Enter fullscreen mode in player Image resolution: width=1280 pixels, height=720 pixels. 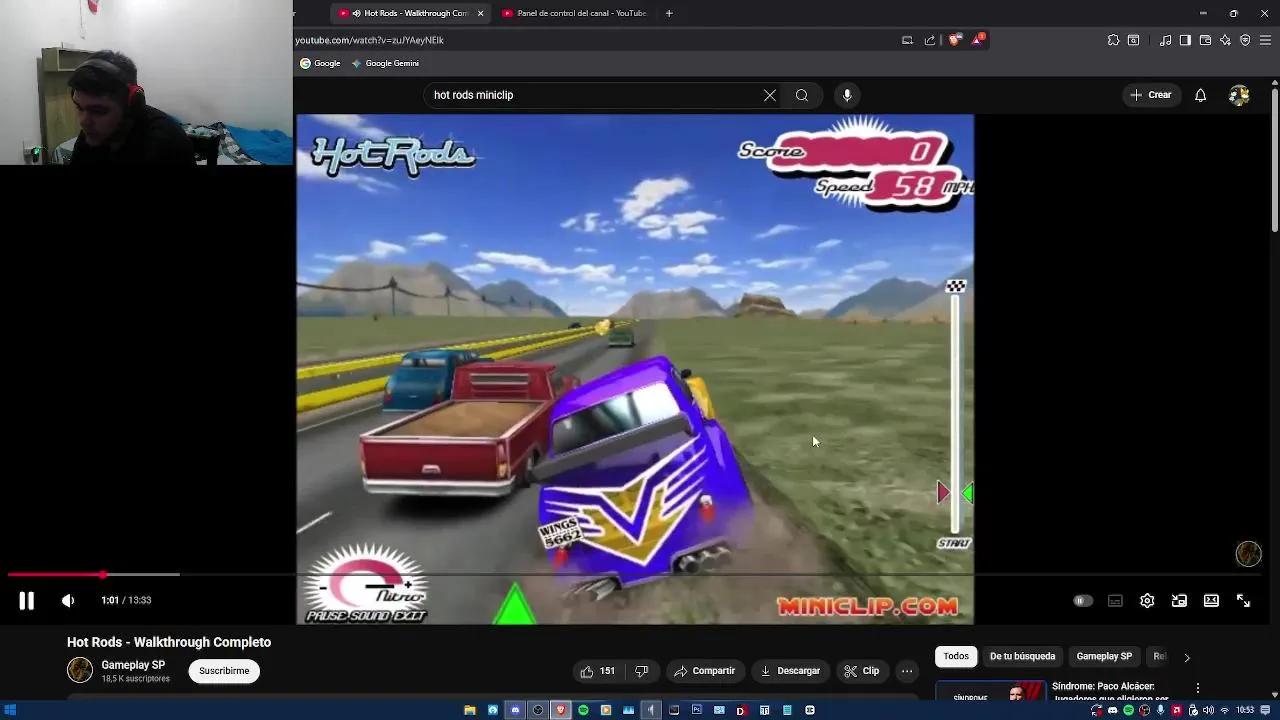click(x=1243, y=601)
